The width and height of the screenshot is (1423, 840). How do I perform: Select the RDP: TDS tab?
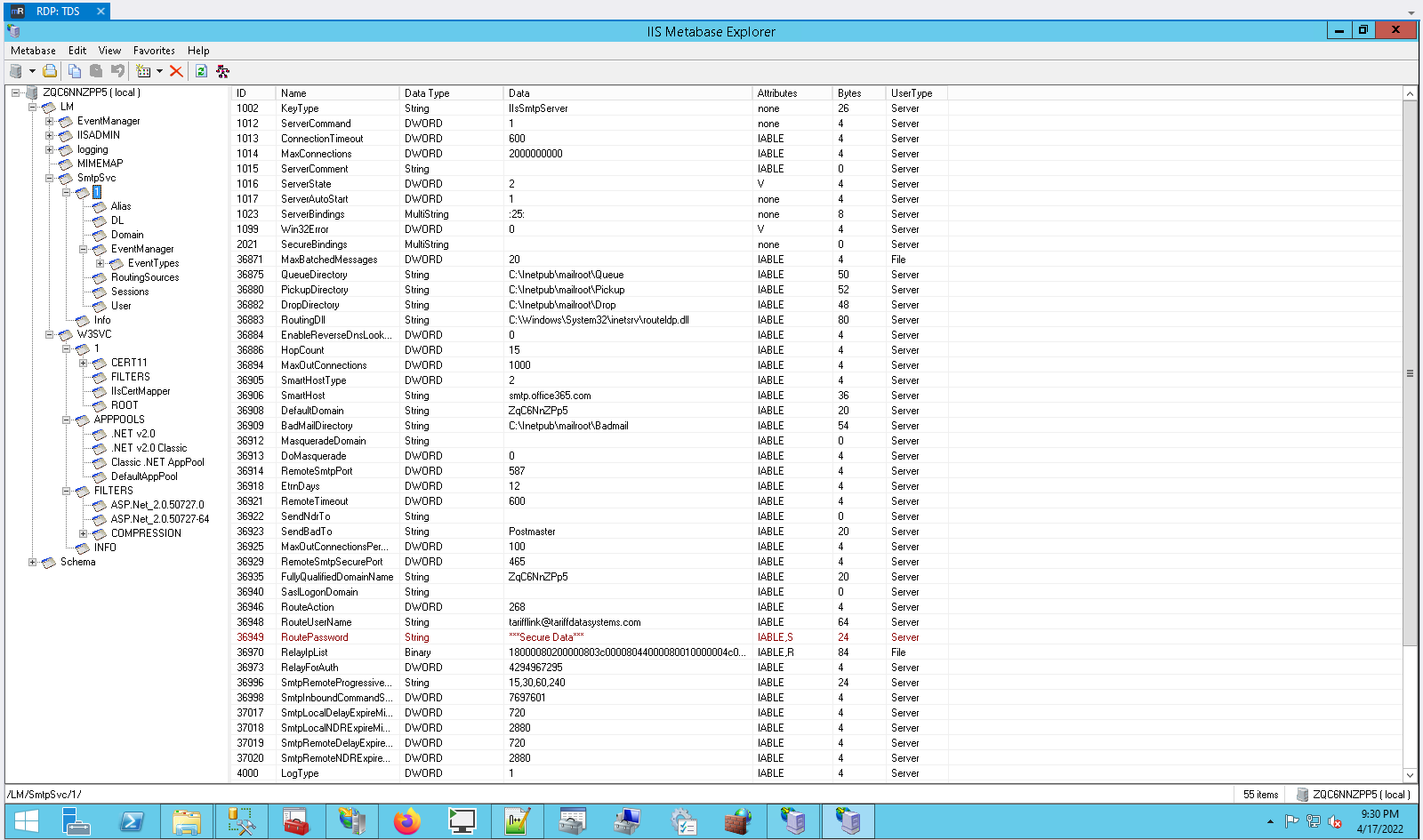click(58, 11)
